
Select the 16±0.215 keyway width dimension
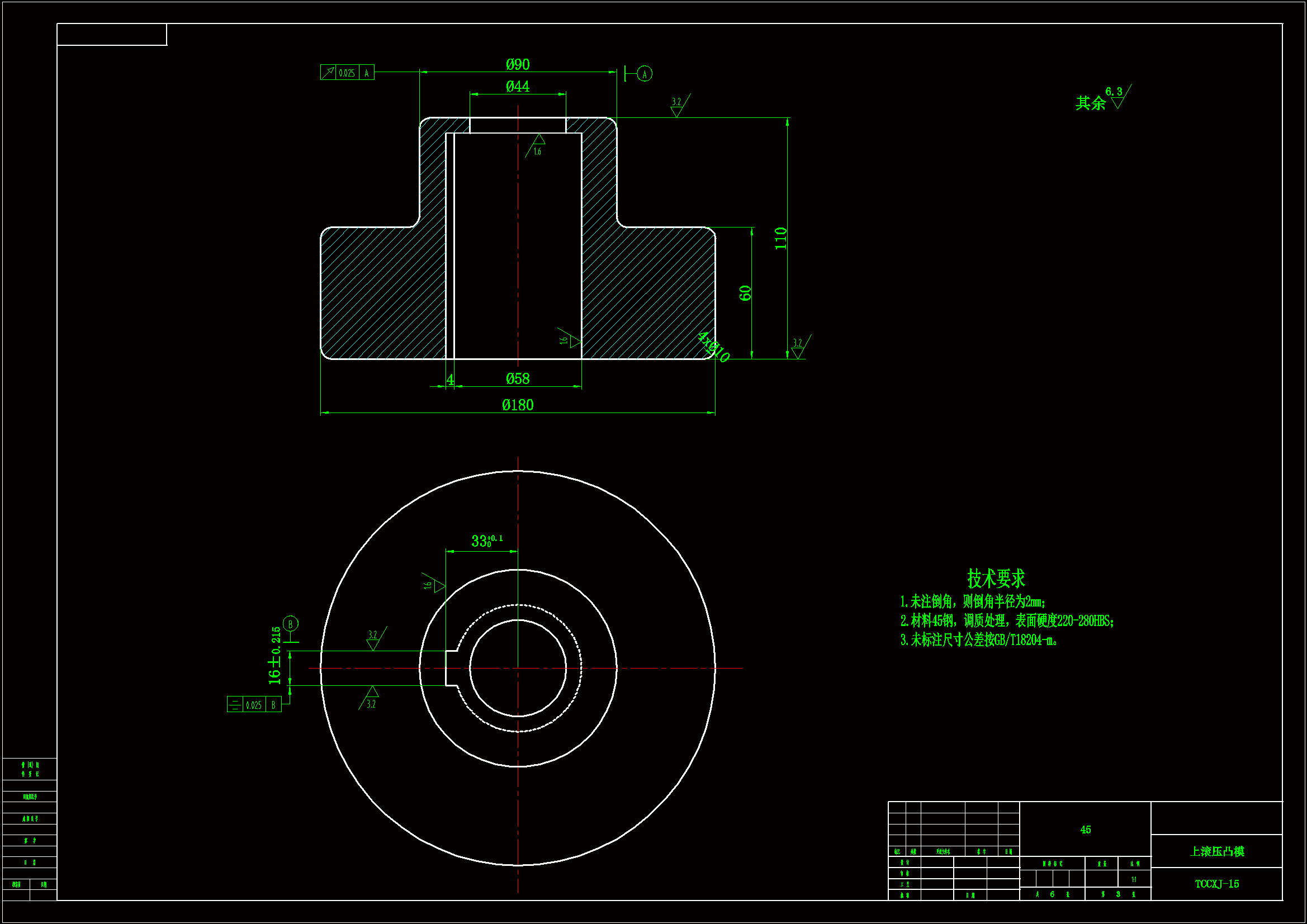click(x=275, y=656)
